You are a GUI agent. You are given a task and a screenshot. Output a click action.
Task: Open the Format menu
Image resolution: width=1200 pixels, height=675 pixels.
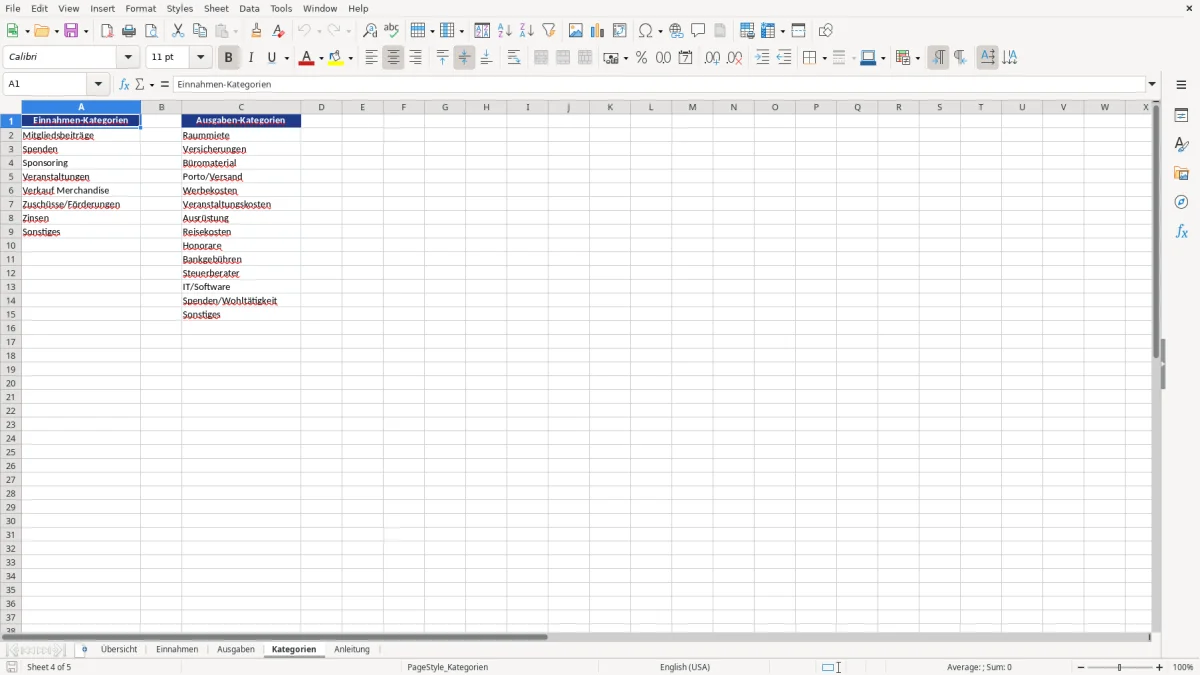(141, 8)
